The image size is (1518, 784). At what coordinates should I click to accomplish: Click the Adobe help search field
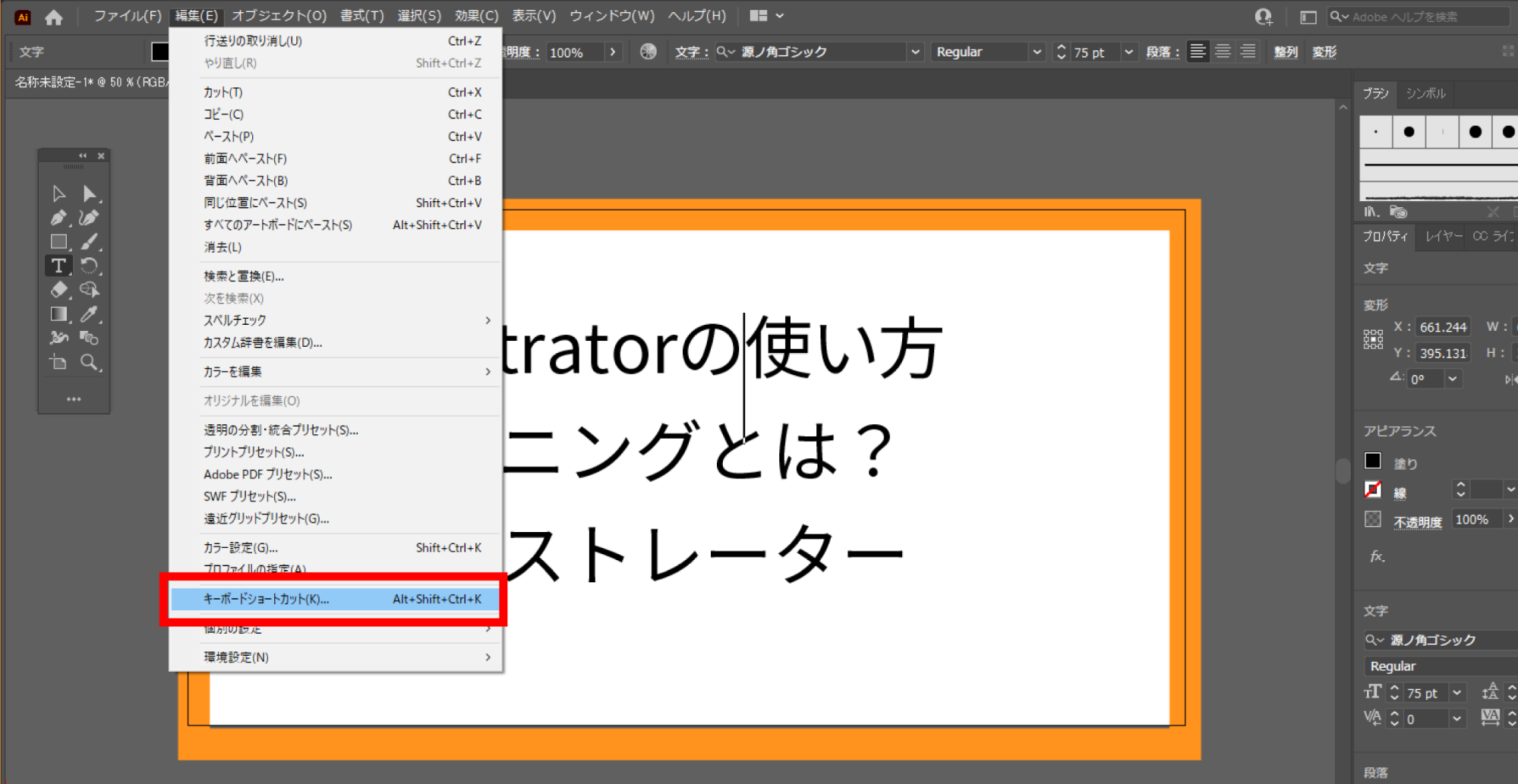pos(1419,17)
